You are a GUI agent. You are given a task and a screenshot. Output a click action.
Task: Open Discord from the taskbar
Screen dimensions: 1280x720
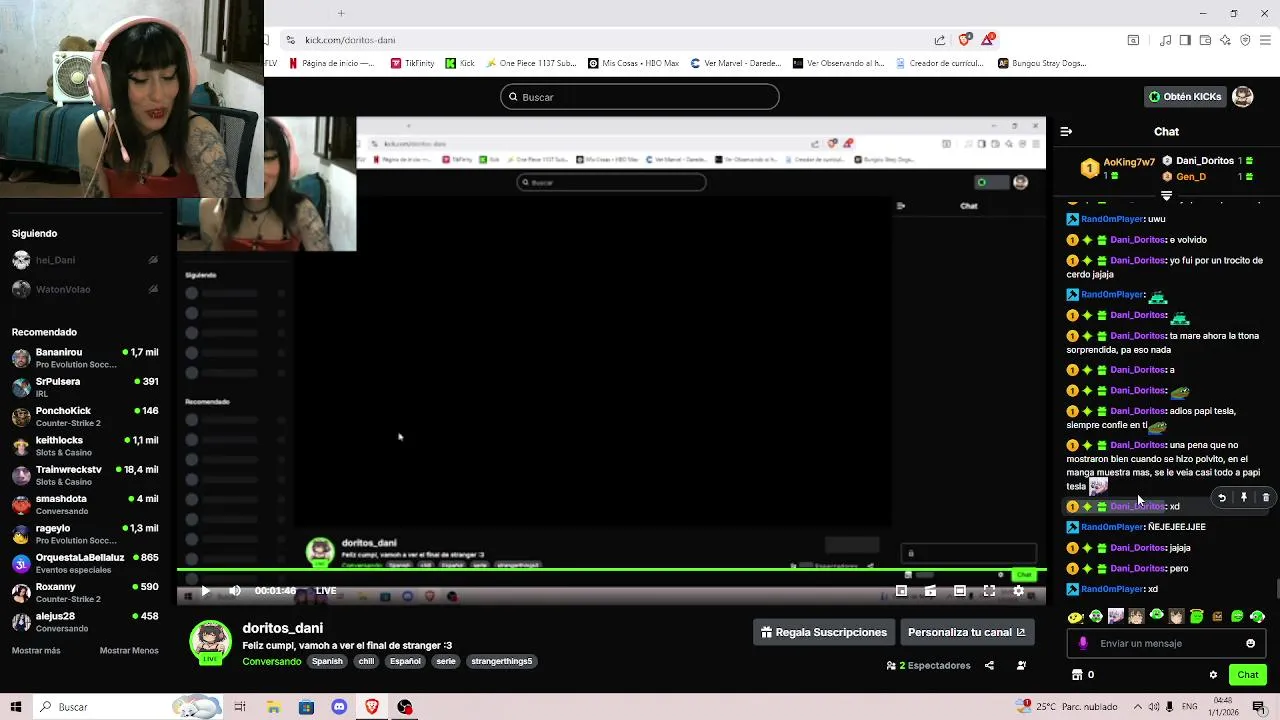(x=339, y=707)
